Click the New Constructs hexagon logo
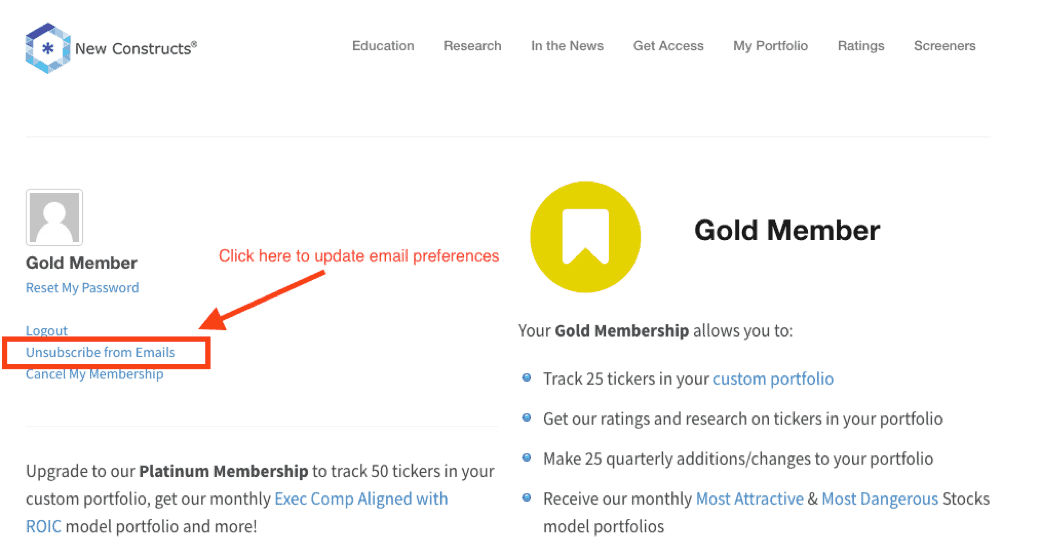 pyautogui.click(x=48, y=48)
